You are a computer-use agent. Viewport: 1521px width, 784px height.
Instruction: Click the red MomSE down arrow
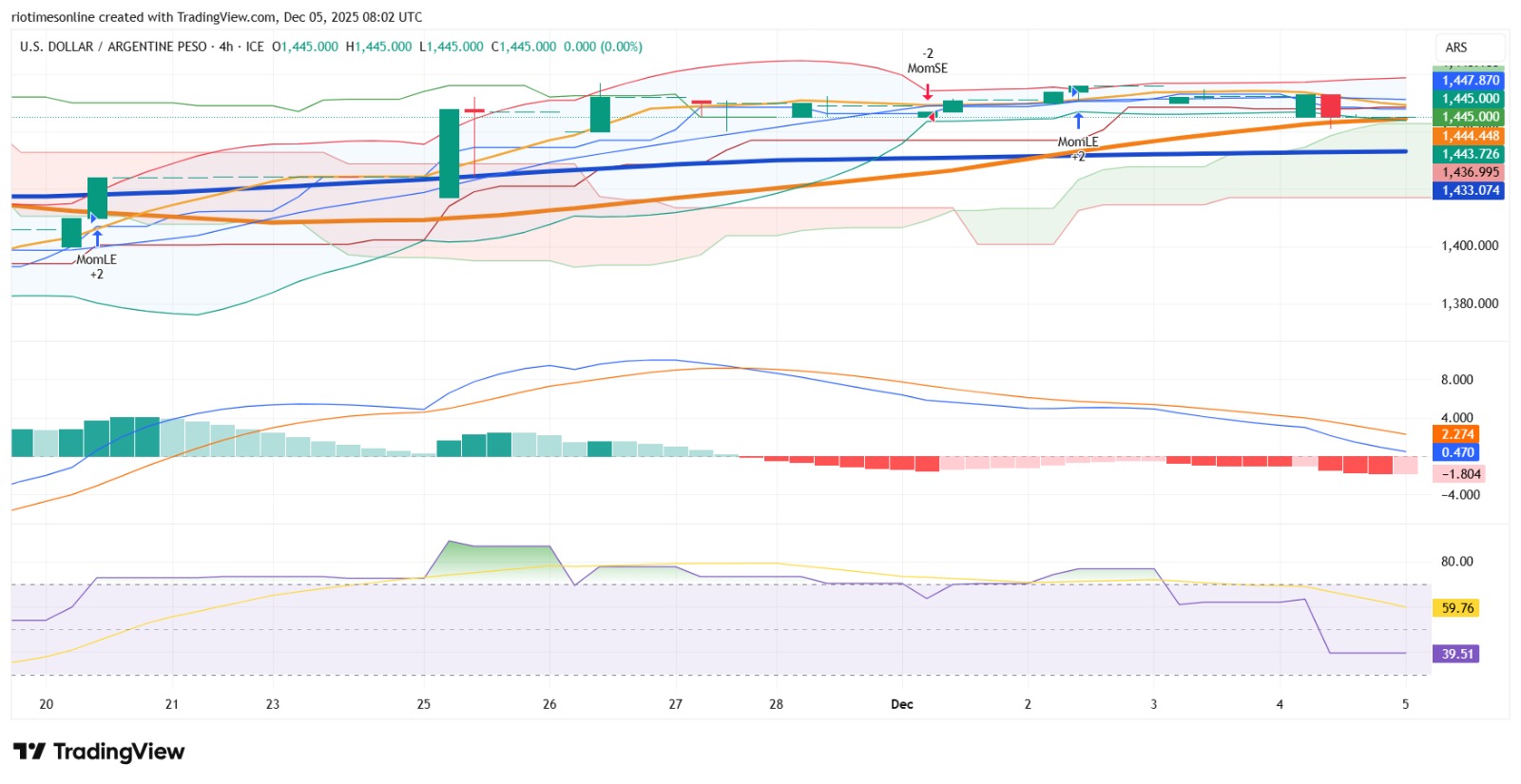click(x=928, y=91)
